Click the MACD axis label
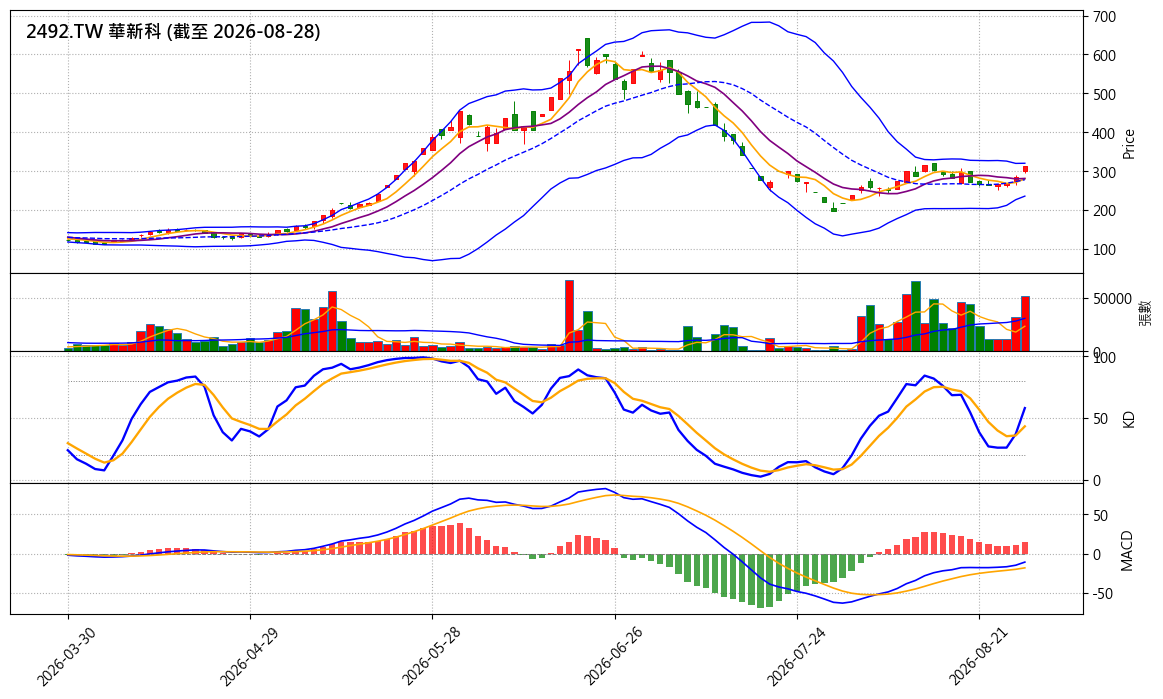Viewport: 1163px width, 699px height. (1127, 551)
